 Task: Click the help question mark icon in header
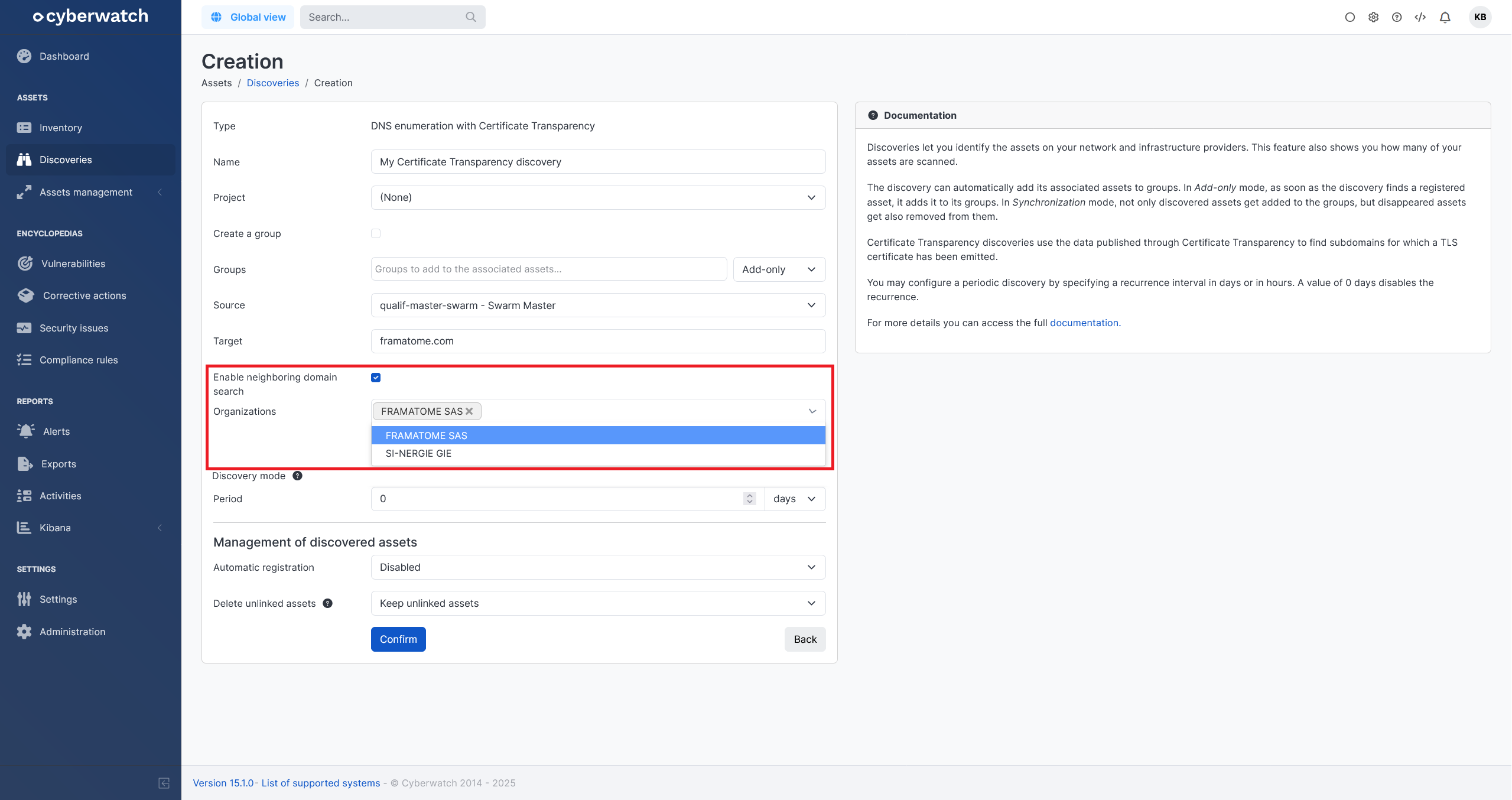point(1397,17)
